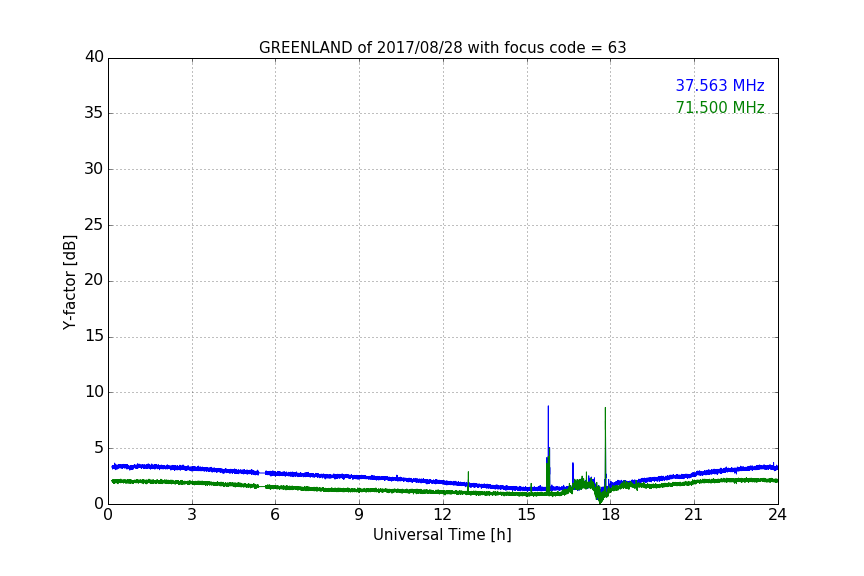The width and height of the screenshot is (864, 576).
Task: Click the x-axis tick label '12'
Action: point(443,515)
